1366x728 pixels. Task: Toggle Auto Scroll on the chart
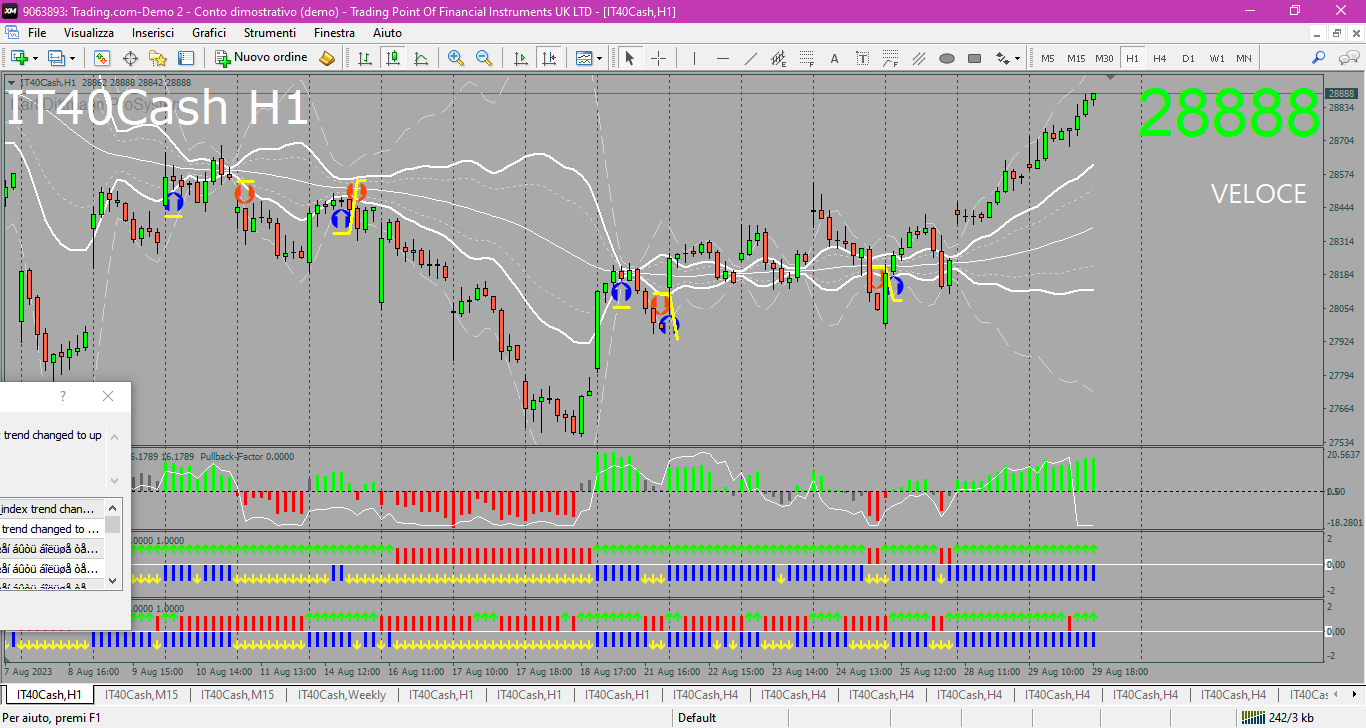(520, 58)
